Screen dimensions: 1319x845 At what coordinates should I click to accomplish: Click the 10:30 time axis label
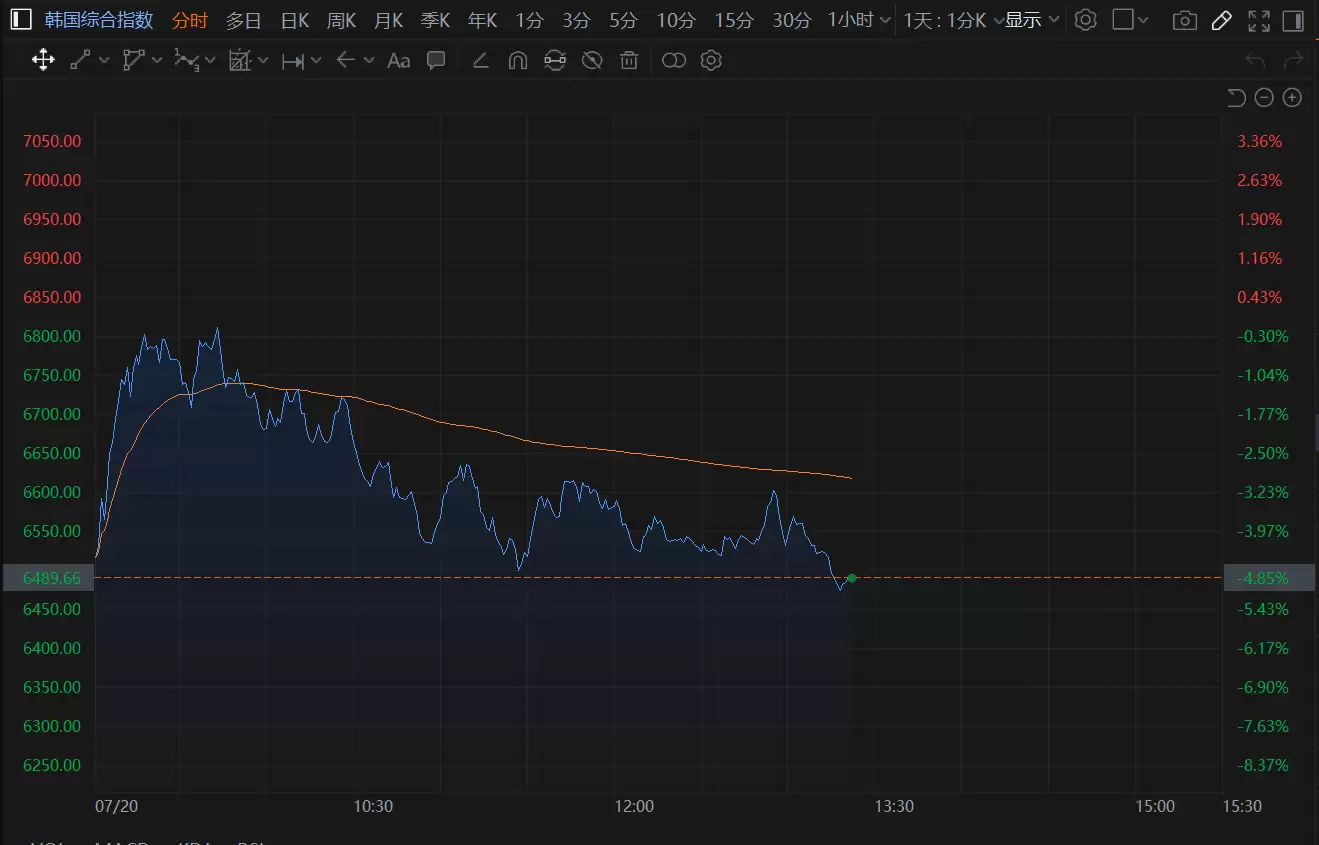pyautogui.click(x=373, y=806)
